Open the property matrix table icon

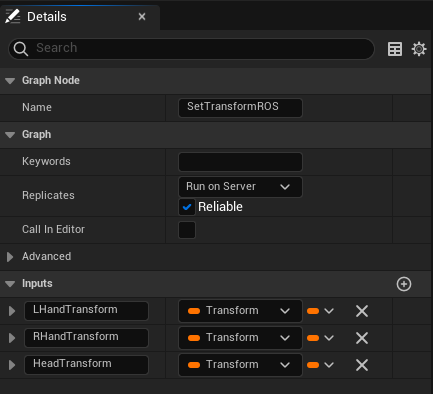coord(395,49)
